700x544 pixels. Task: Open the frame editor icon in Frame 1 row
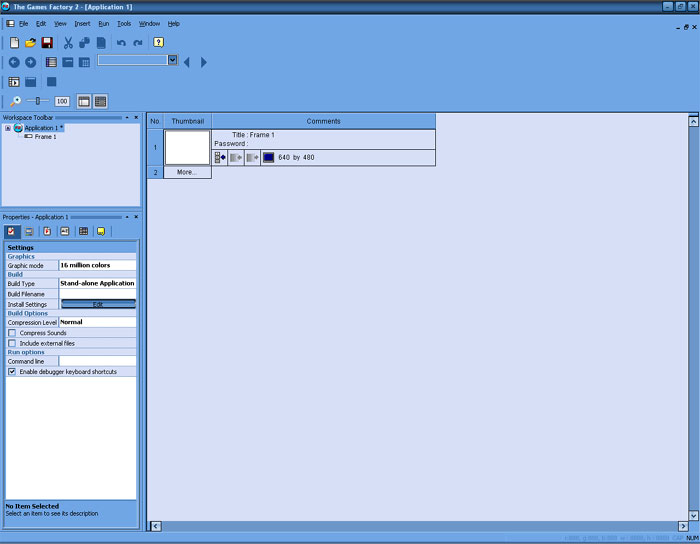(x=220, y=158)
